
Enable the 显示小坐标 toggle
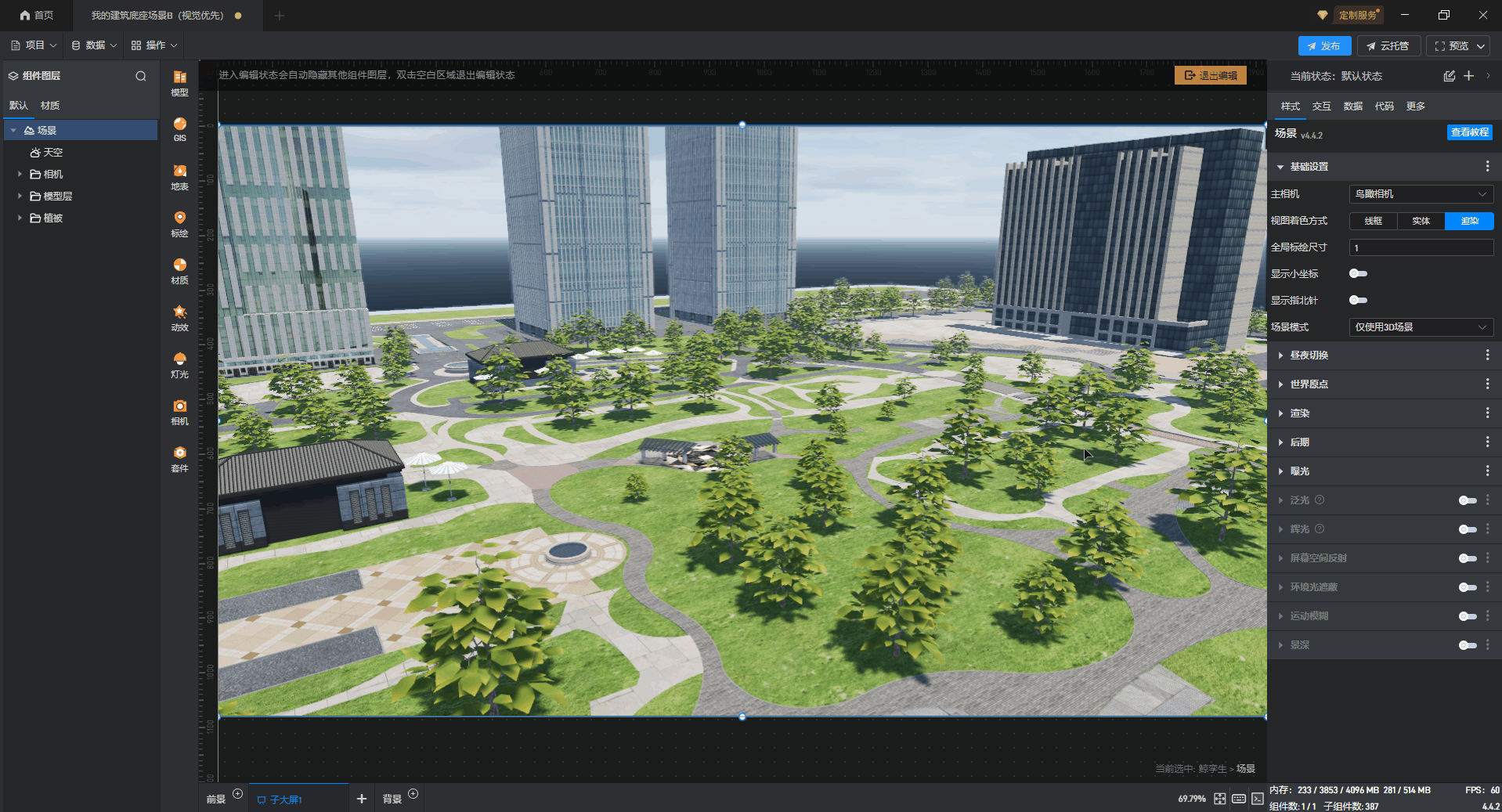pos(1358,273)
